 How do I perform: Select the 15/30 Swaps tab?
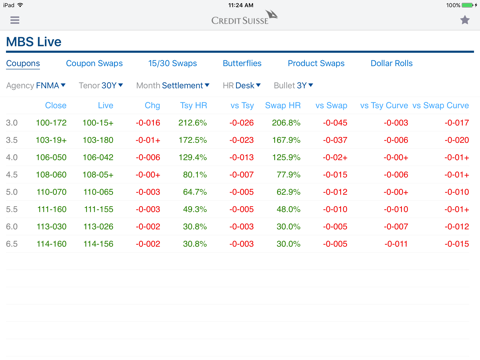tap(173, 63)
